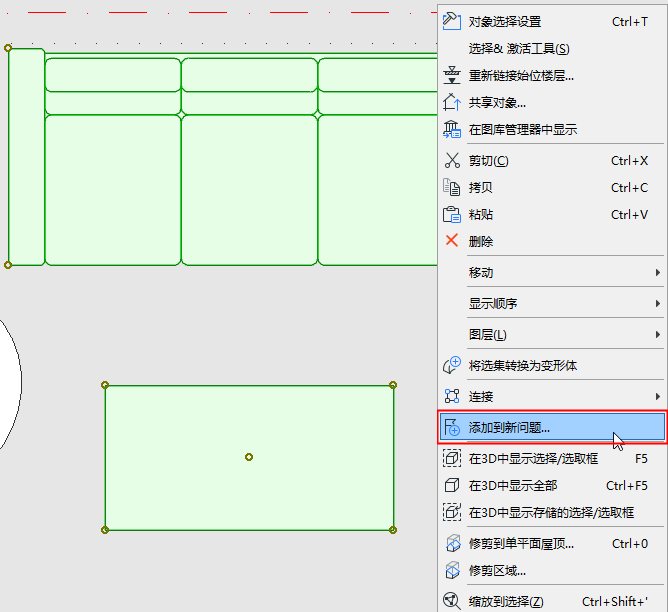The height and width of the screenshot is (612, 668).
Task: Click the table's bottom-right corner node
Action: (x=393, y=530)
